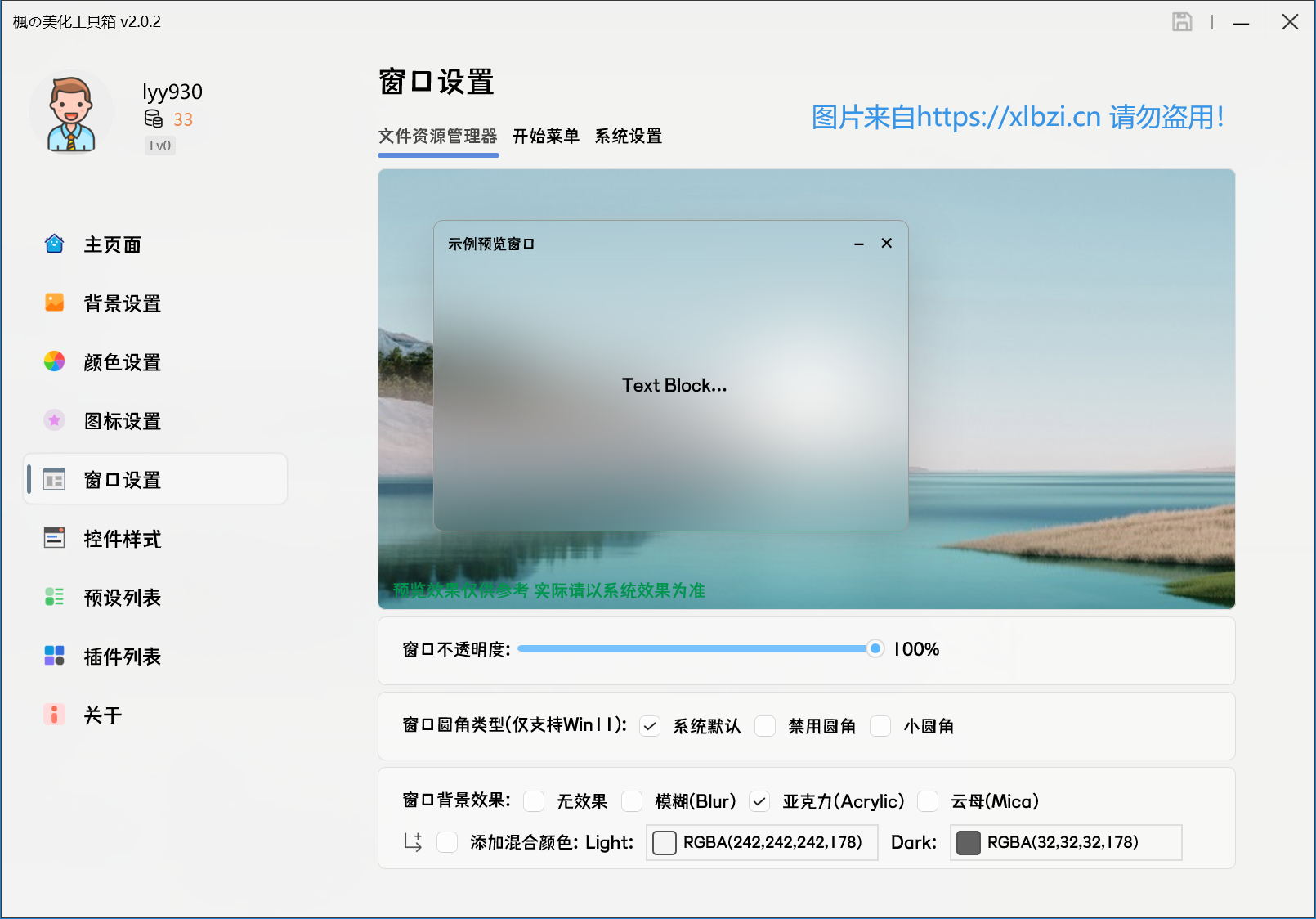Click the lyy930 user avatar
The height and width of the screenshot is (919, 1316).
coord(71,112)
